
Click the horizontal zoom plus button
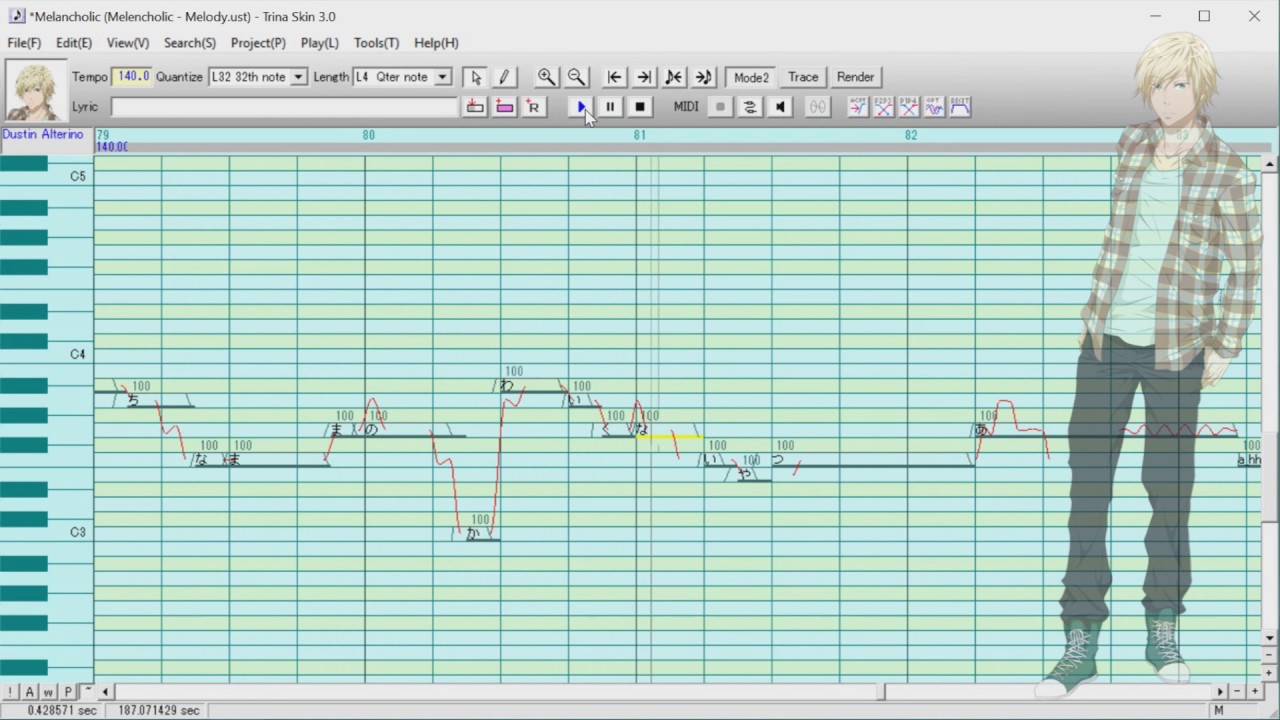tap(1255, 691)
